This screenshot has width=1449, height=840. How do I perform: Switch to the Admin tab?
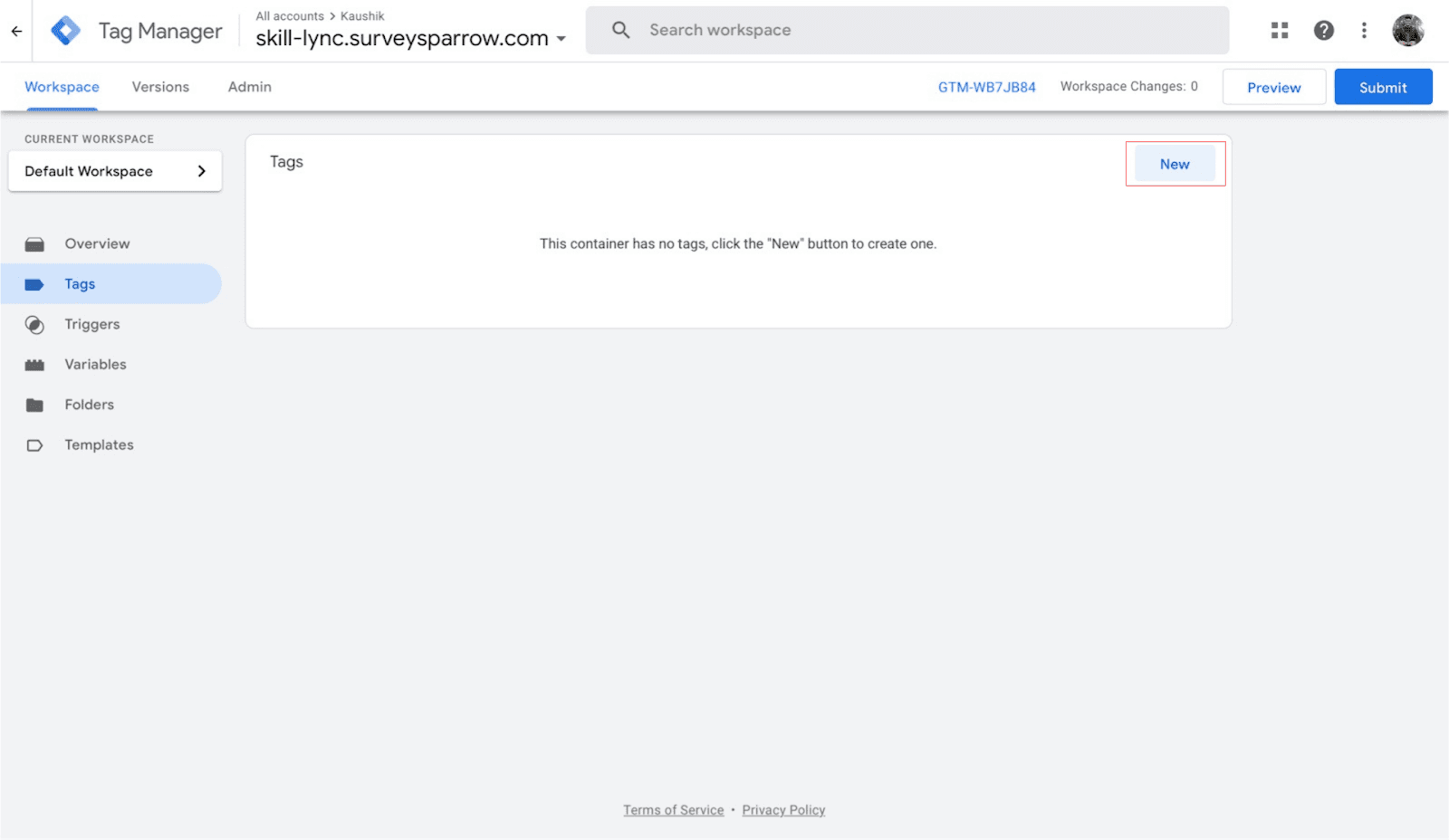(249, 87)
